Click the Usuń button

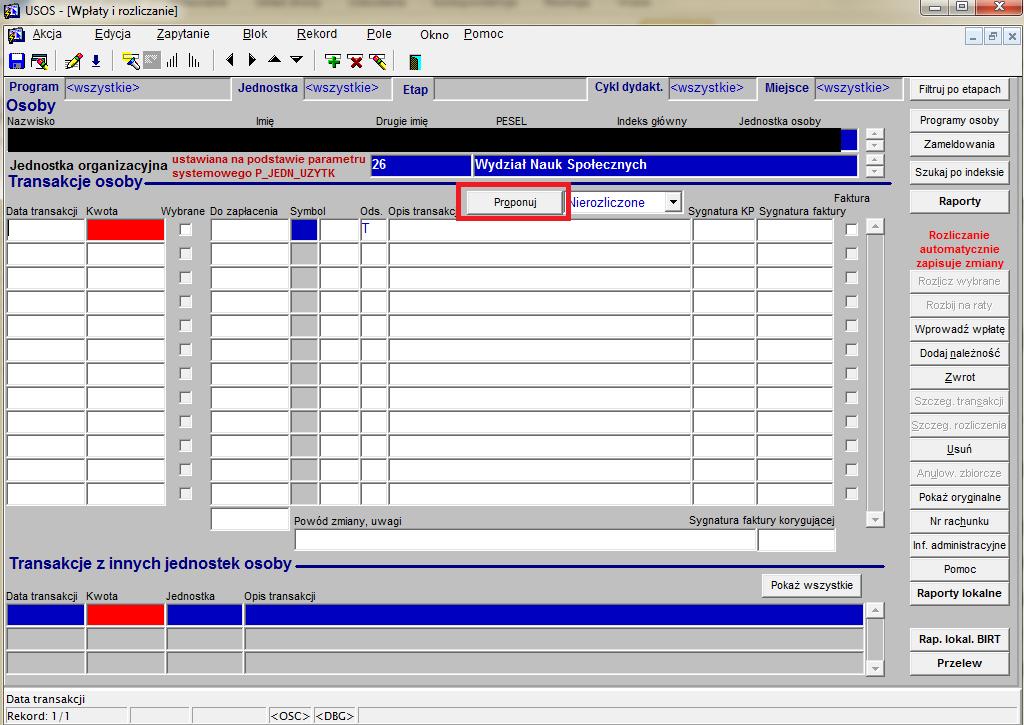coord(959,449)
